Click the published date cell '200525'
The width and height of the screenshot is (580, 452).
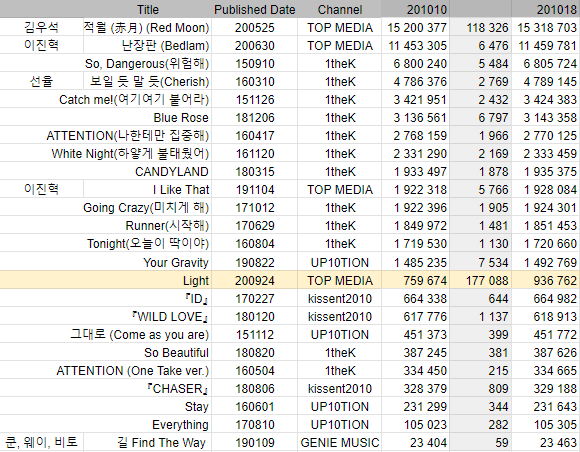tap(255, 28)
